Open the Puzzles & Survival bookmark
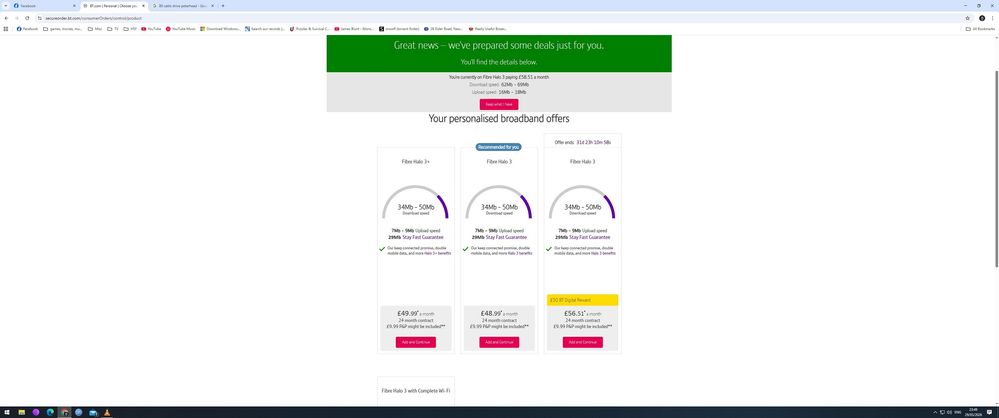The width and height of the screenshot is (999, 418). point(310,29)
